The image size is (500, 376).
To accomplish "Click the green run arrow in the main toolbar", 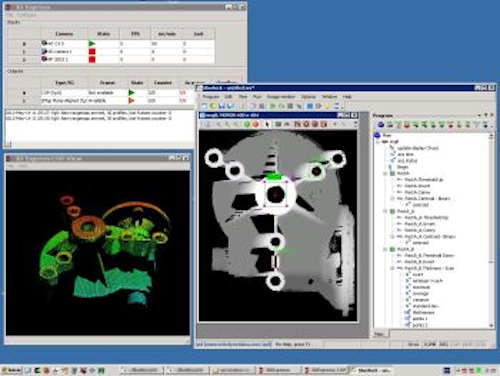I will coord(273,106).
